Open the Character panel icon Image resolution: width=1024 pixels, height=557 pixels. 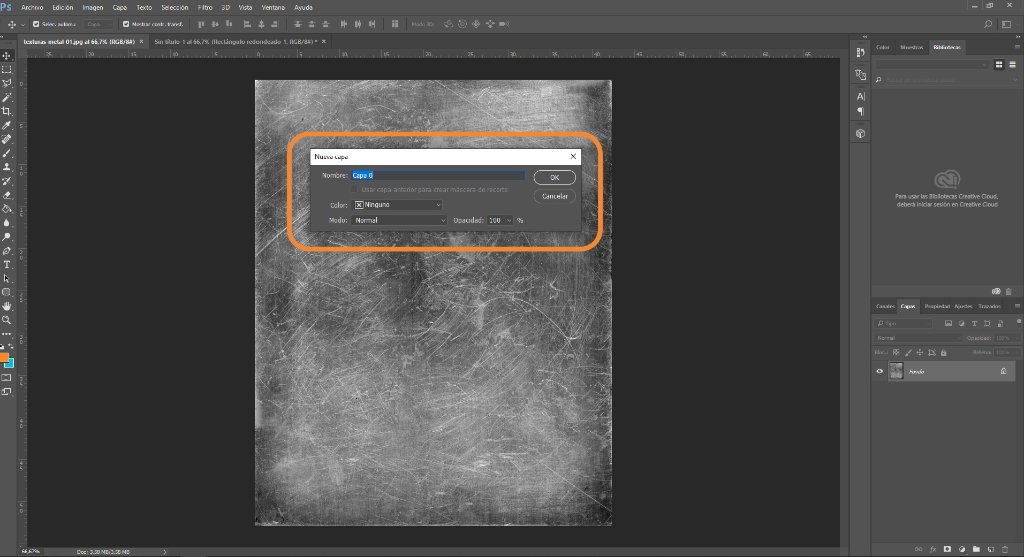pyautogui.click(x=860, y=96)
